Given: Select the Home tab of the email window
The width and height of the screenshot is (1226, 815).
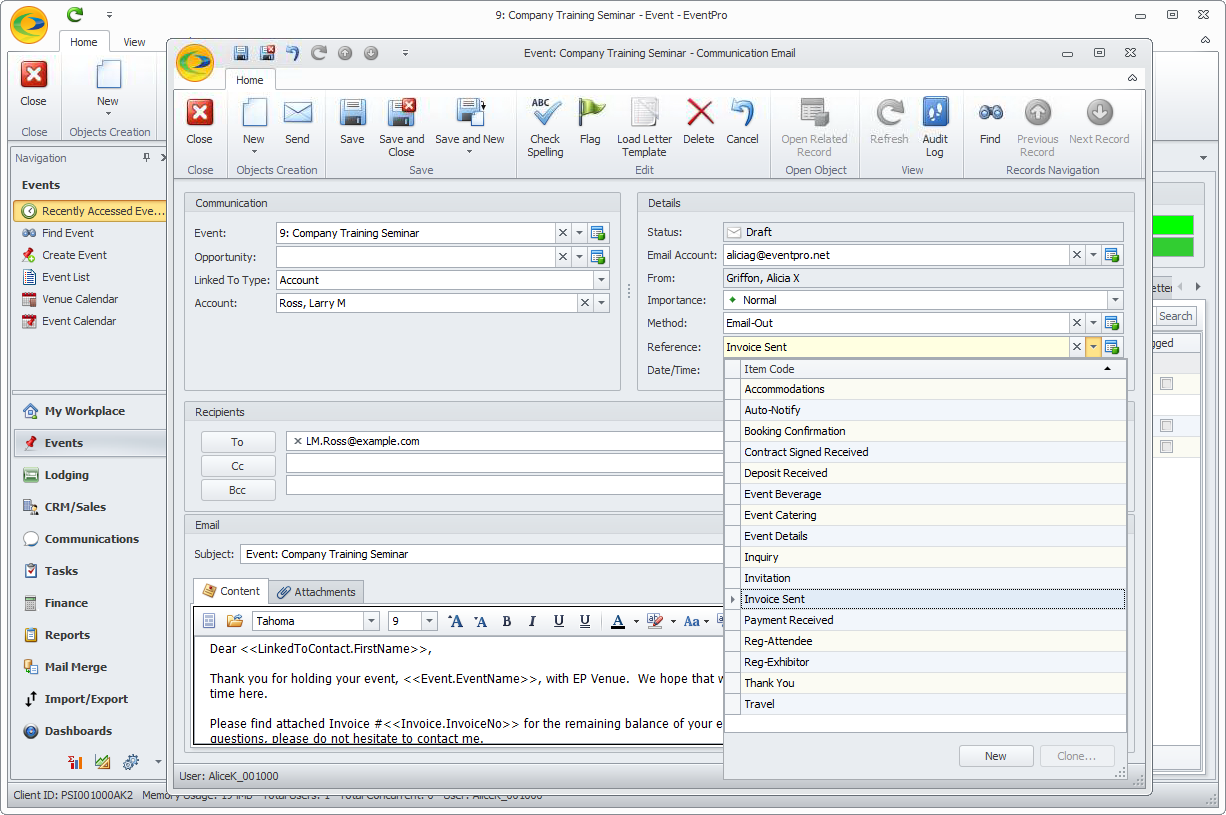Looking at the screenshot, I should tap(250, 80).
